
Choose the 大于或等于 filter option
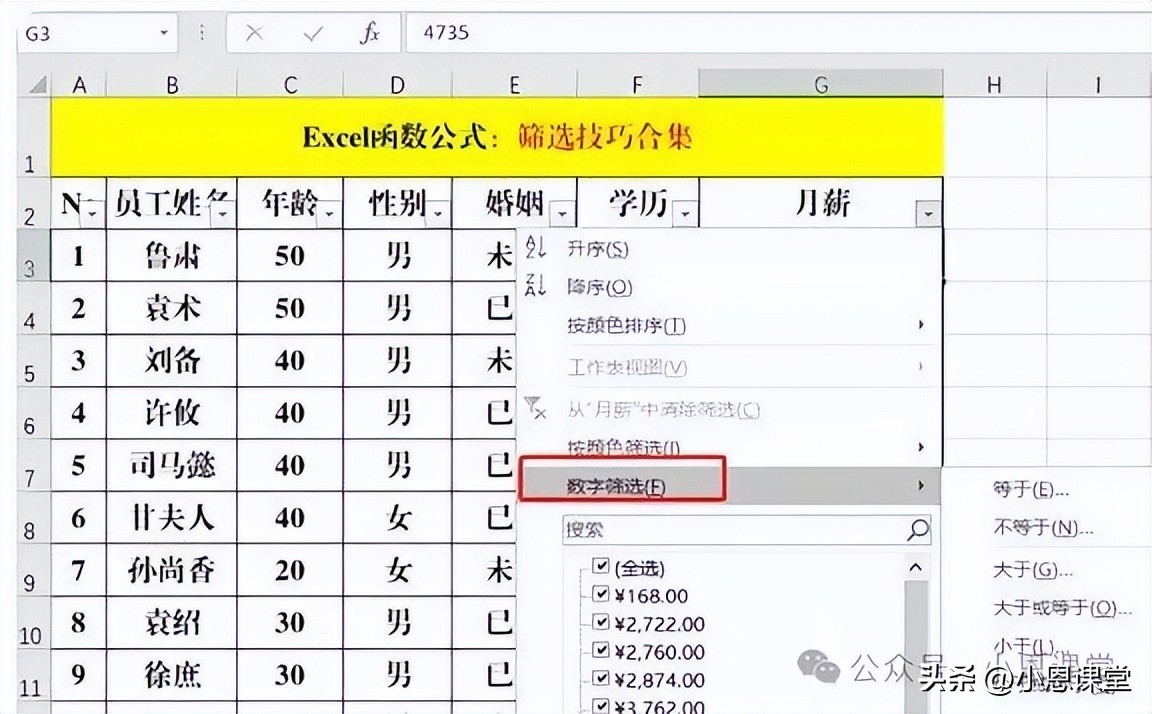[x=1060, y=608]
